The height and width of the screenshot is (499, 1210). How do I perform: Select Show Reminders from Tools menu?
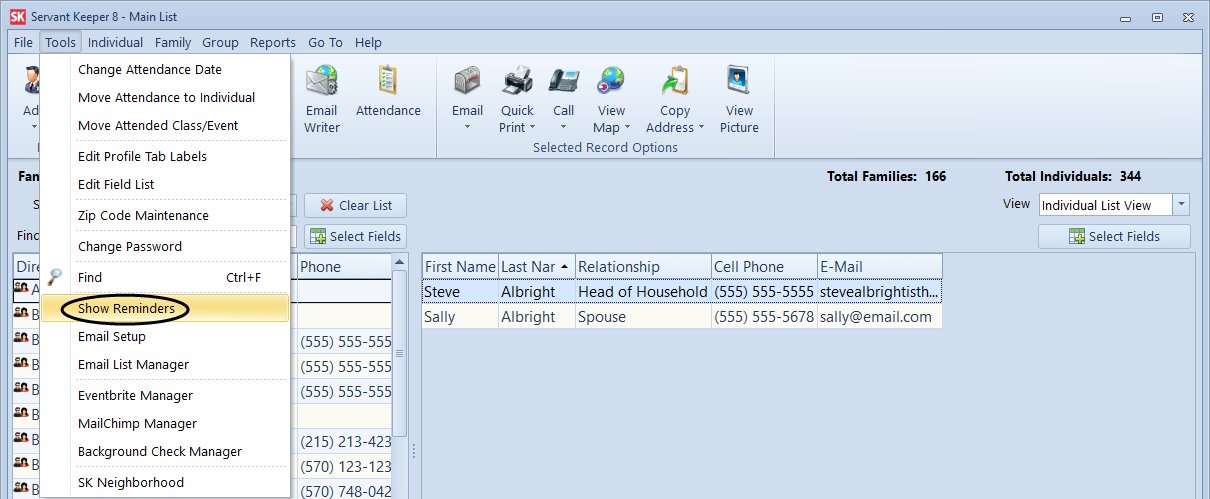(x=126, y=309)
